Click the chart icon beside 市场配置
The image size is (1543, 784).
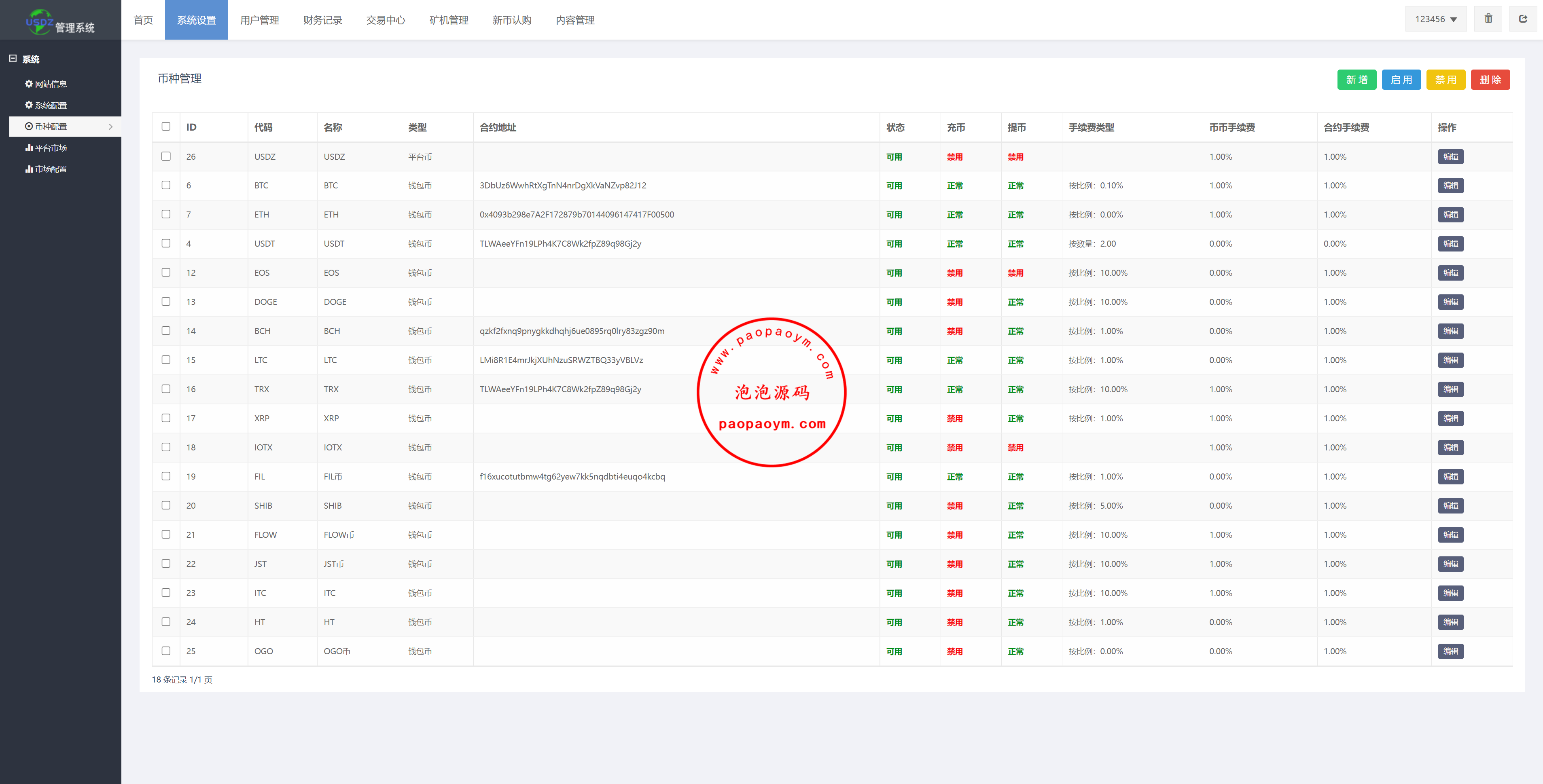click(x=28, y=169)
